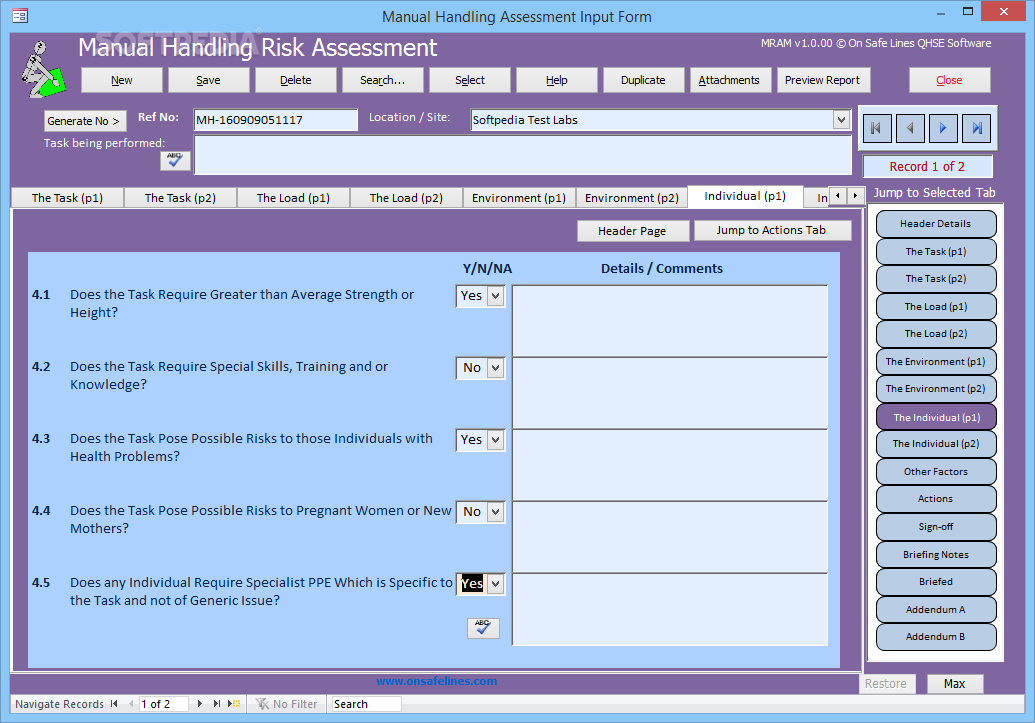Click the red Close button

click(x=949, y=80)
